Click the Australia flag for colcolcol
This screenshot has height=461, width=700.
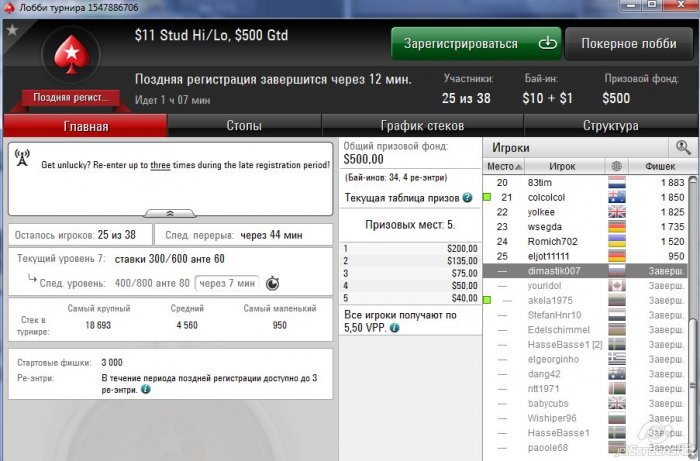[617, 197]
